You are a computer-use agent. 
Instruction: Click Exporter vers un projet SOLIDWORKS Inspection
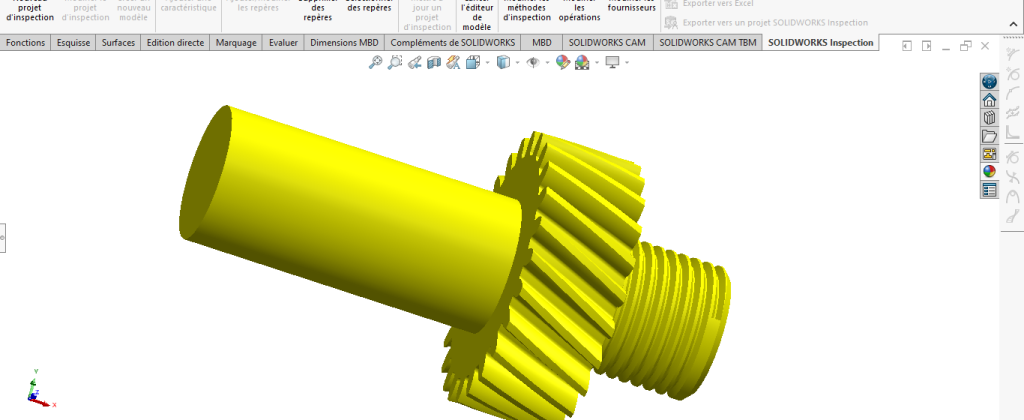pyautogui.click(x=766, y=23)
